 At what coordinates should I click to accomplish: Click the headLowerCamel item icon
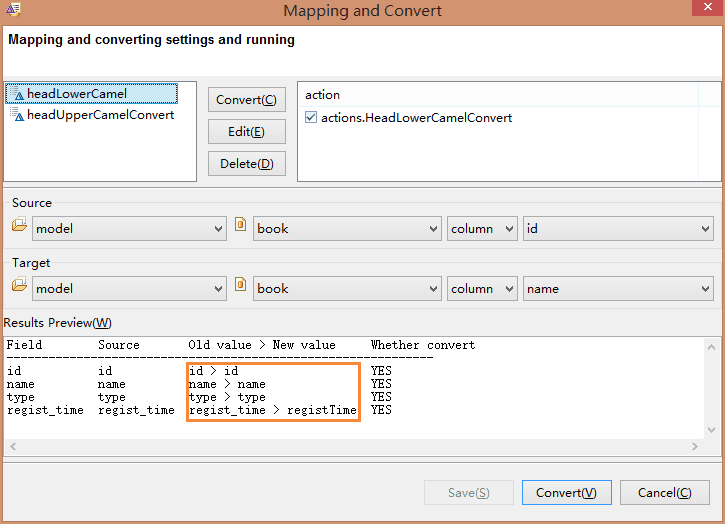tap(17, 93)
